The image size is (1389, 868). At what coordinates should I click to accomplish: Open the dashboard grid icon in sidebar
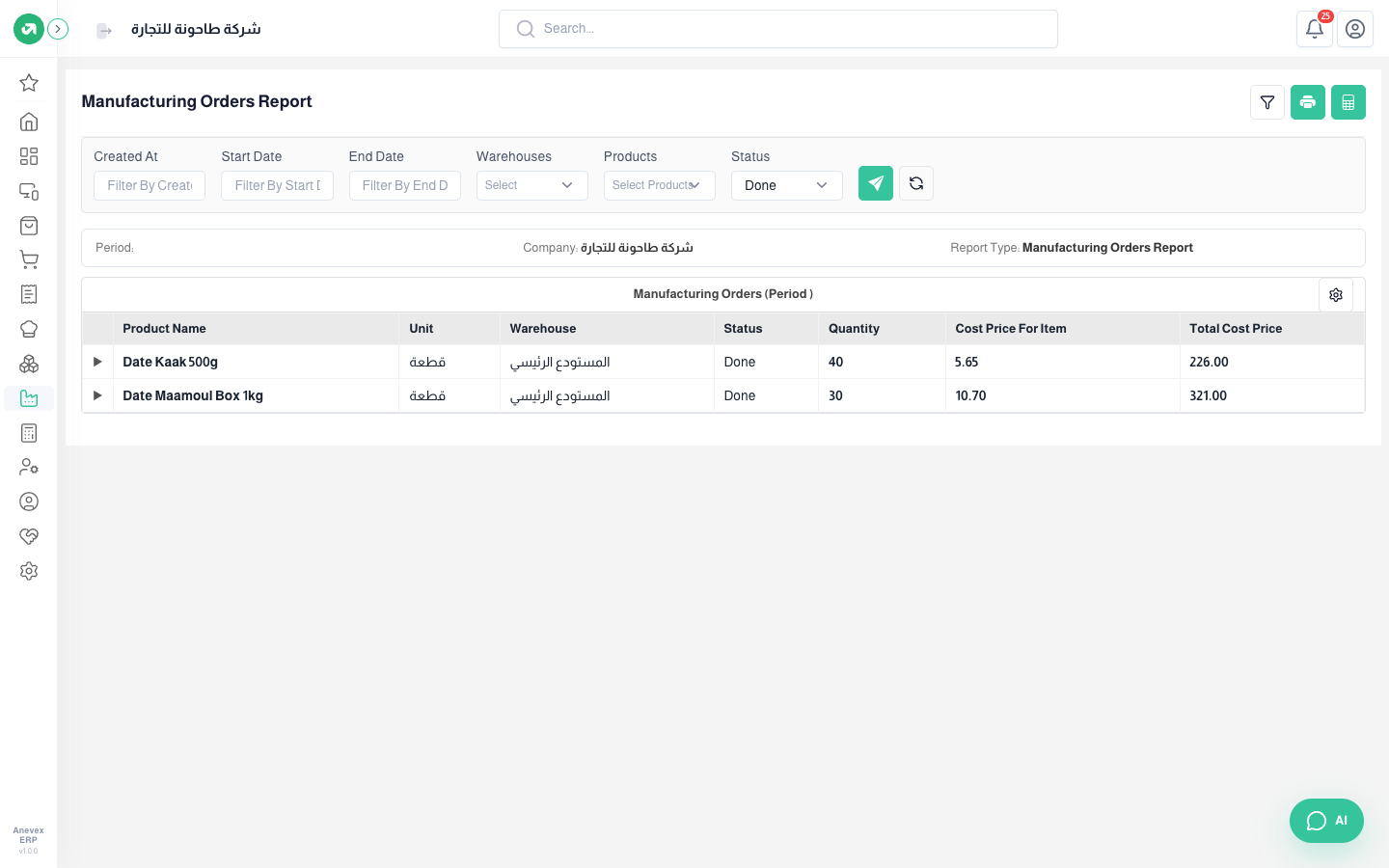[x=29, y=156]
